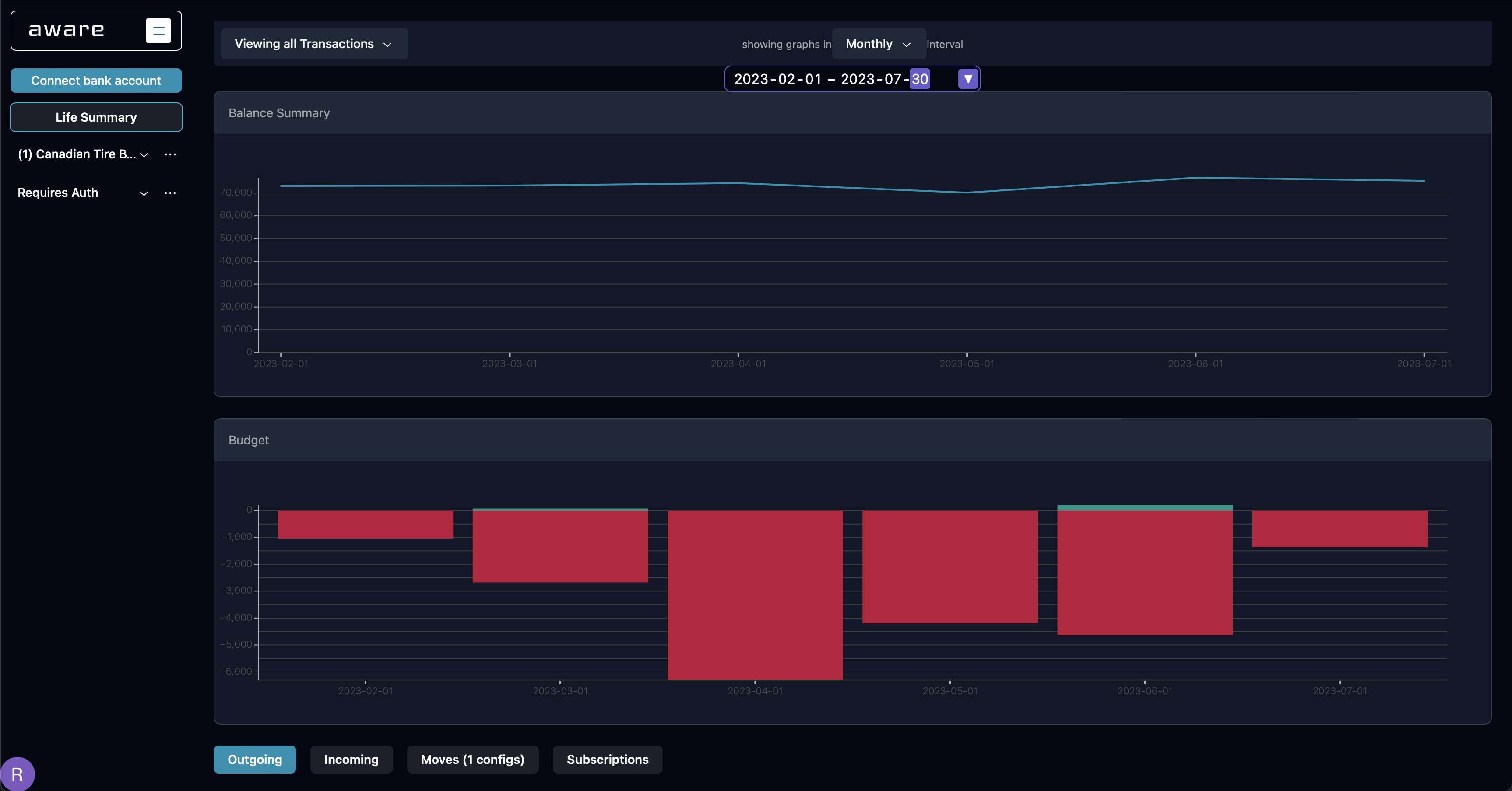The width and height of the screenshot is (1512, 791).
Task: Expand the Requires Auth section chevron
Action: click(144, 194)
